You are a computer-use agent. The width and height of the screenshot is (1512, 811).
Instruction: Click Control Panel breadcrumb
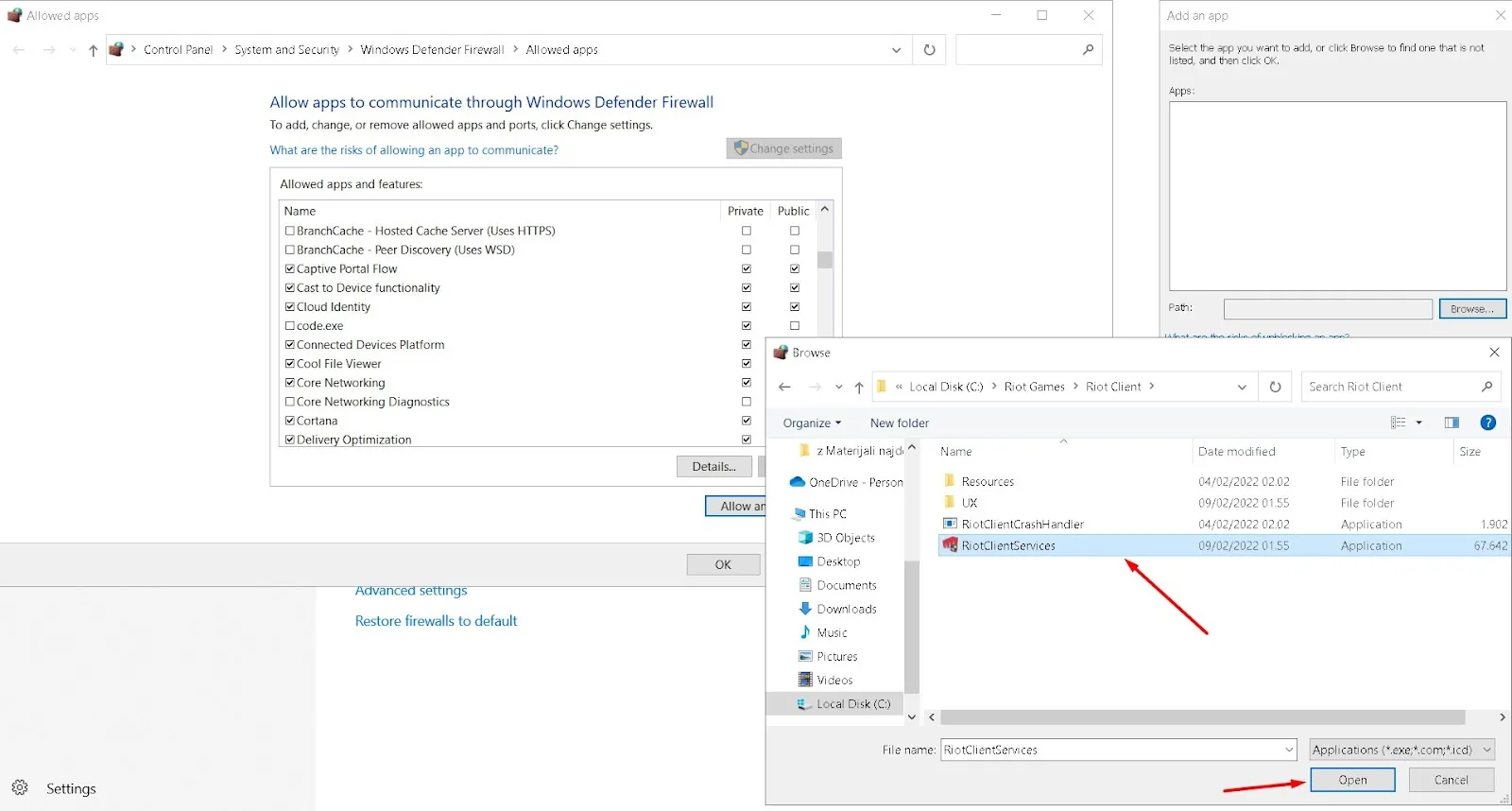(178, 50)
